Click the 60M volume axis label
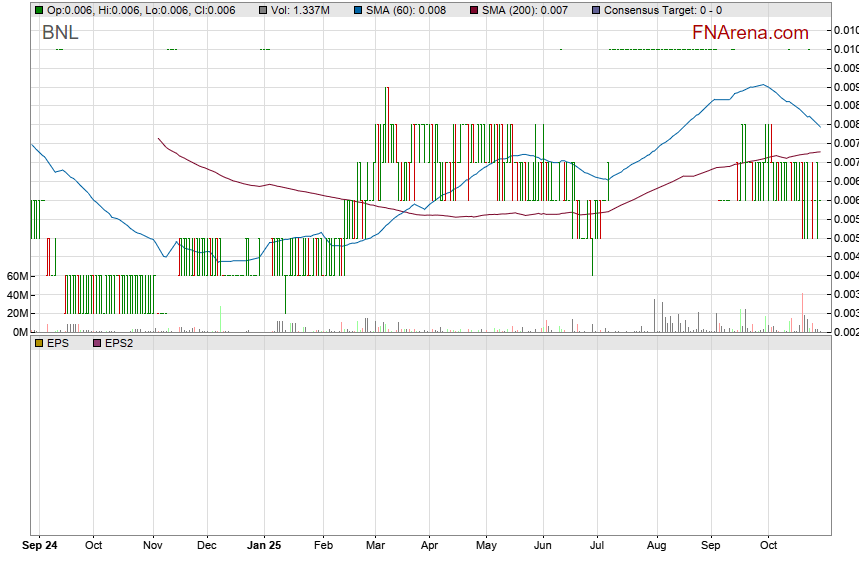The image size is (859, 566). click(16, 276)
